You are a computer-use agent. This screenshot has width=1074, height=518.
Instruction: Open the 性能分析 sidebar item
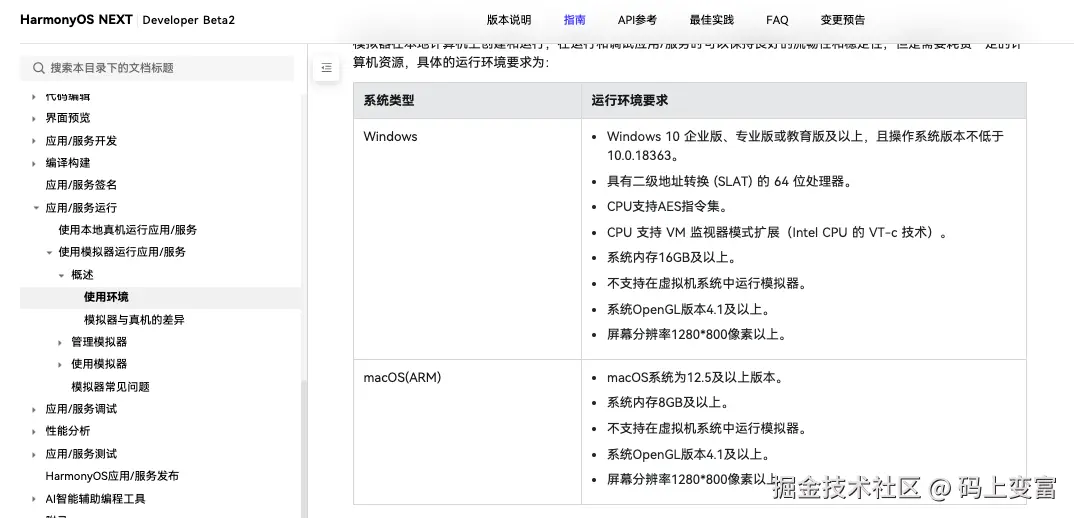68,431
